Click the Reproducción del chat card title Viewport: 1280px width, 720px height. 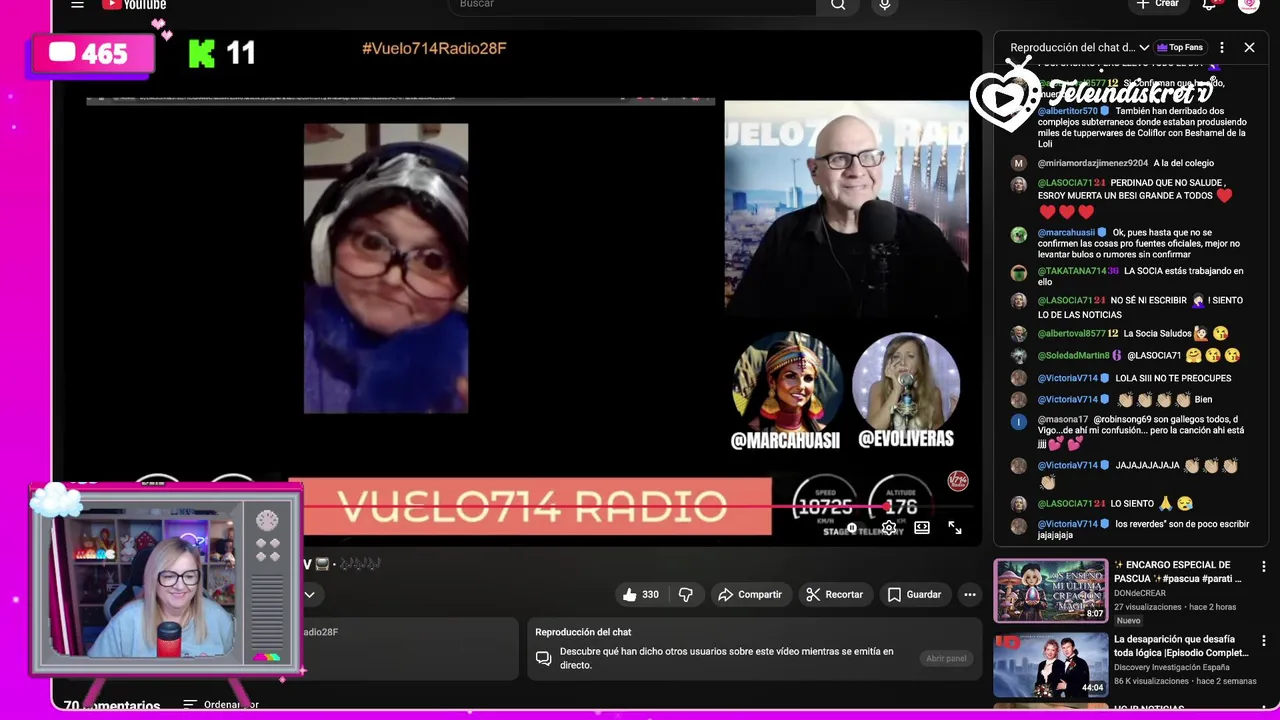tap(583, 632)
